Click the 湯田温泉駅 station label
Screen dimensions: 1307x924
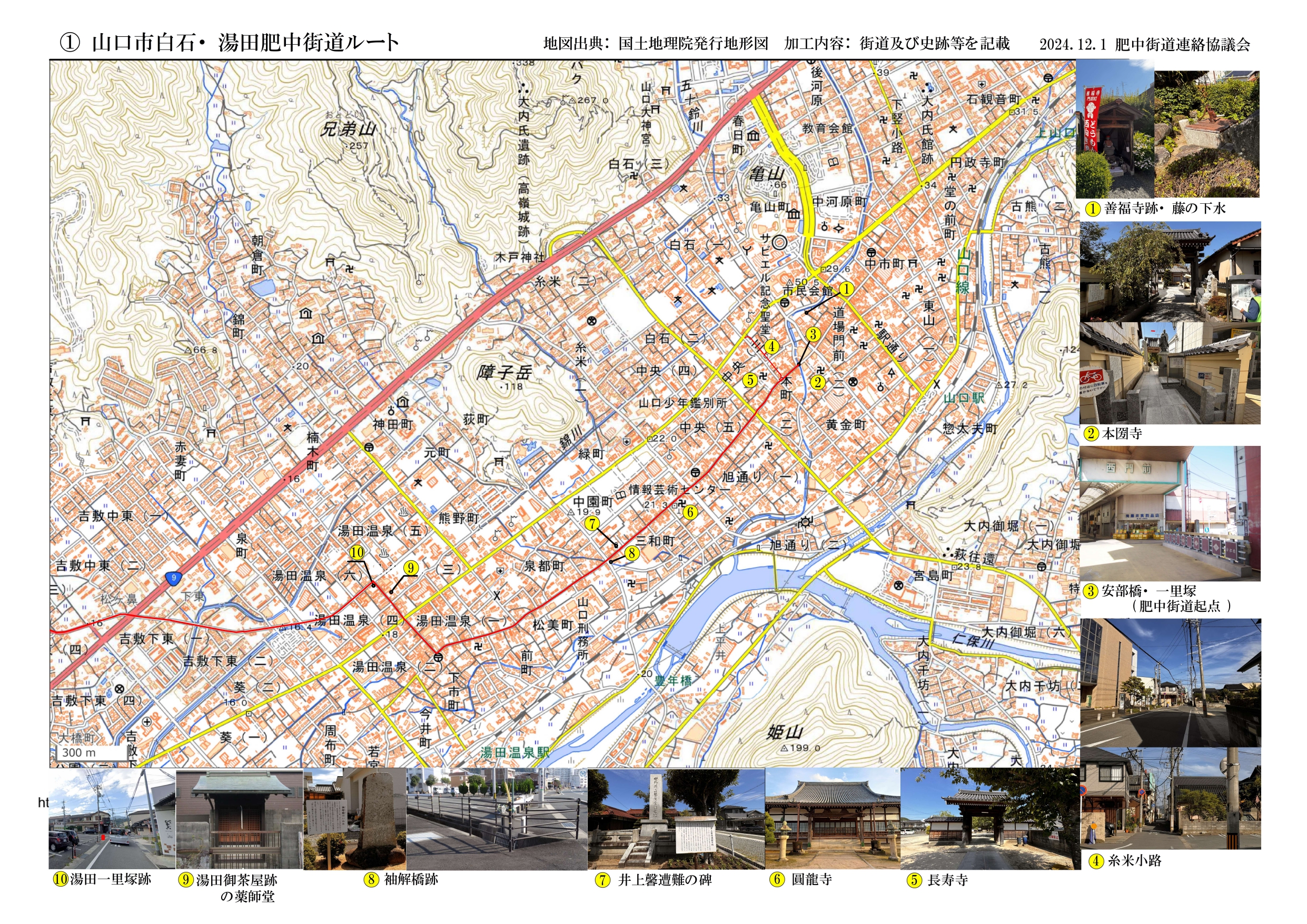[514, 753]
